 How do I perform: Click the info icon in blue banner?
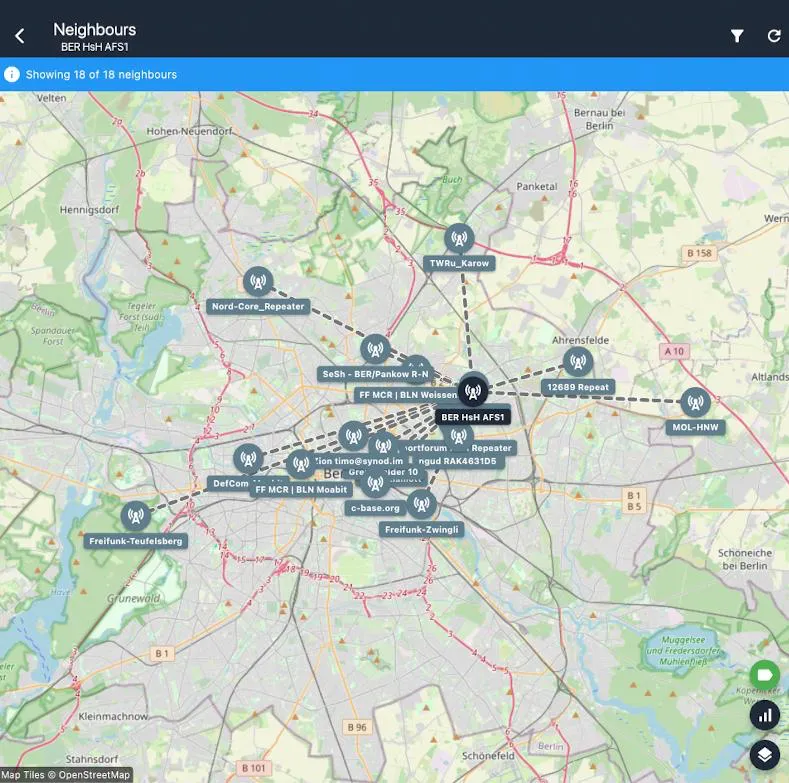[12, 74]
